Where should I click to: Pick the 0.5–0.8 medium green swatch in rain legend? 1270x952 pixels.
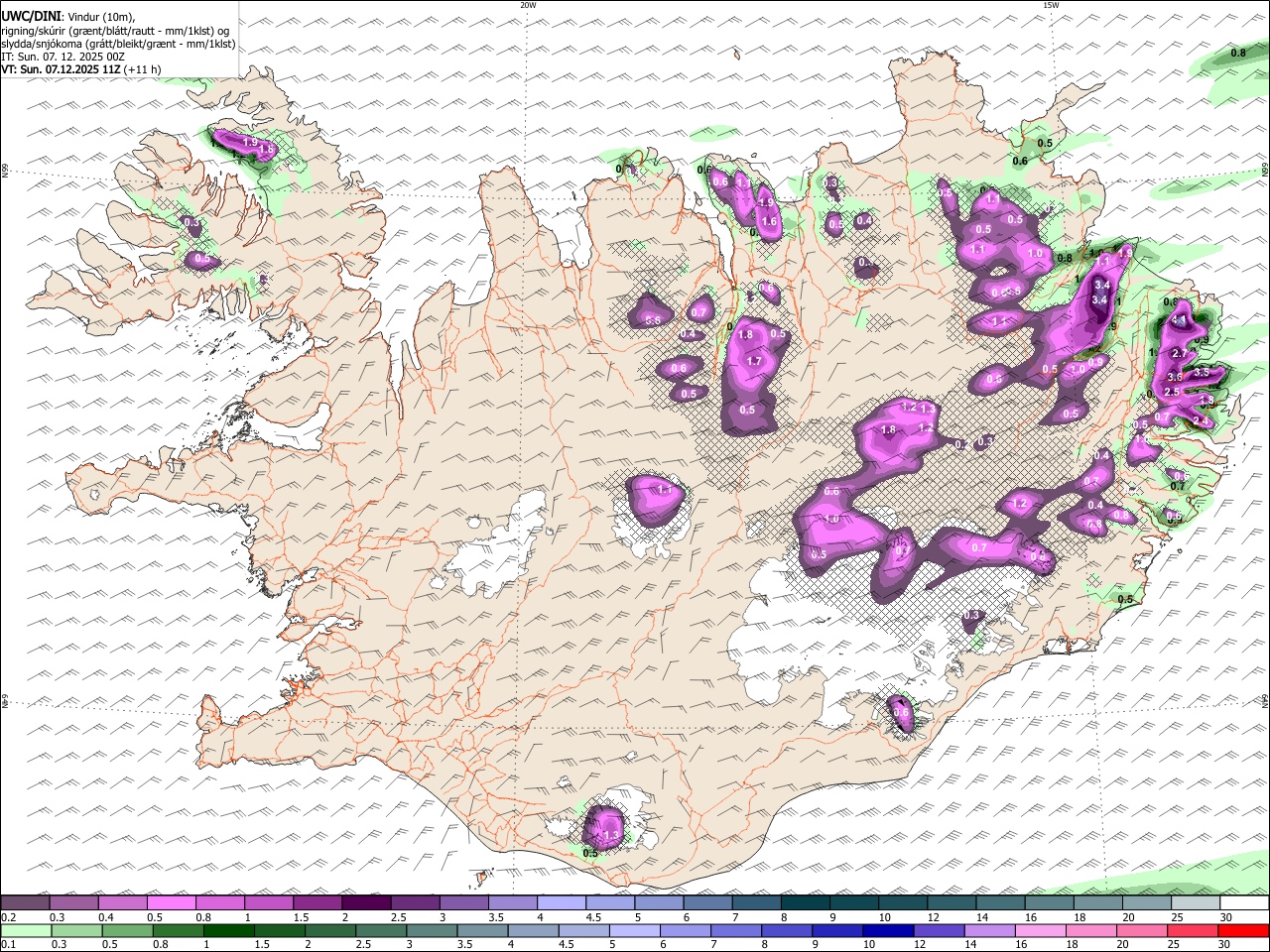pos(127,931)
